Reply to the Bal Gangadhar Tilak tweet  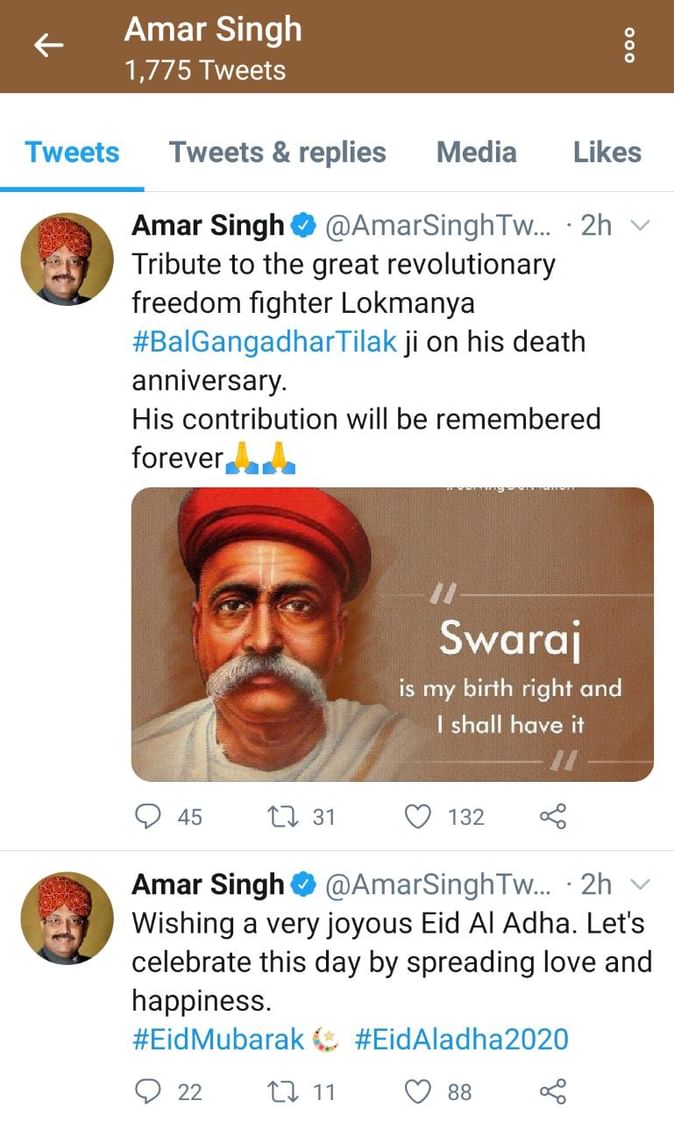click(x=148, y=817)
